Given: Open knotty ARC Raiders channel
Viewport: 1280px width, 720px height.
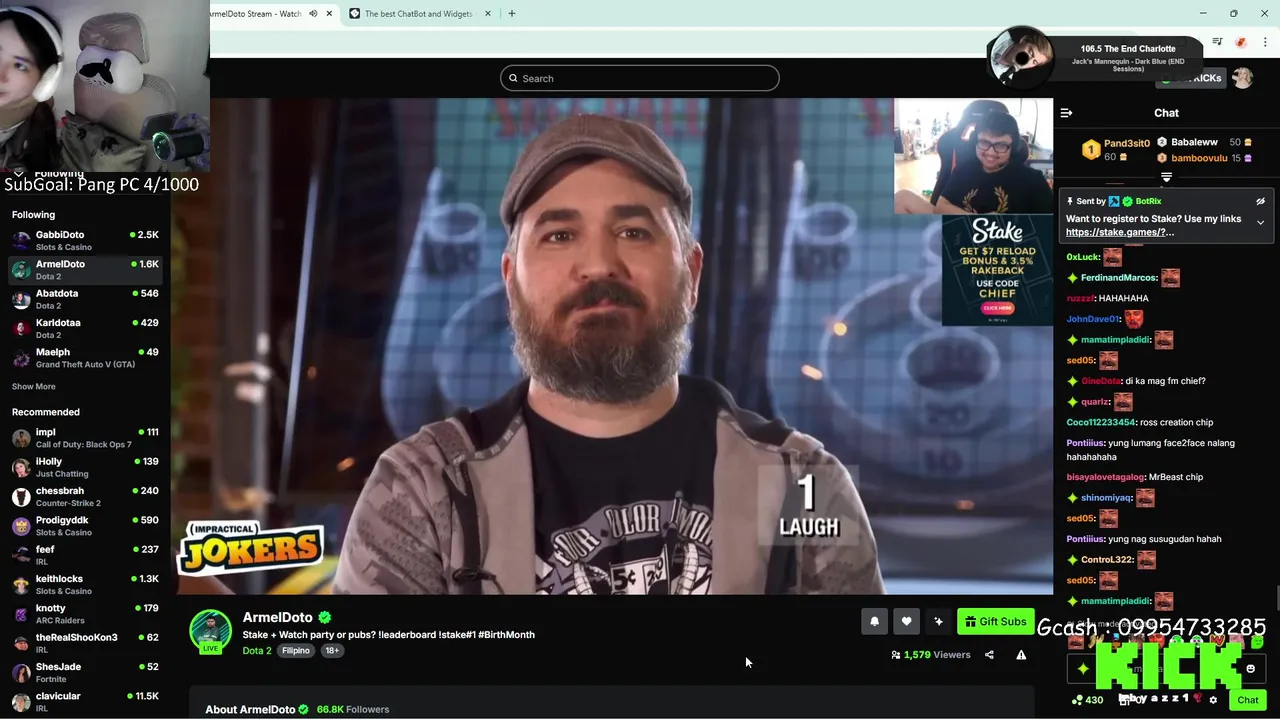Looking at the screenshot, I should point(85,614).
